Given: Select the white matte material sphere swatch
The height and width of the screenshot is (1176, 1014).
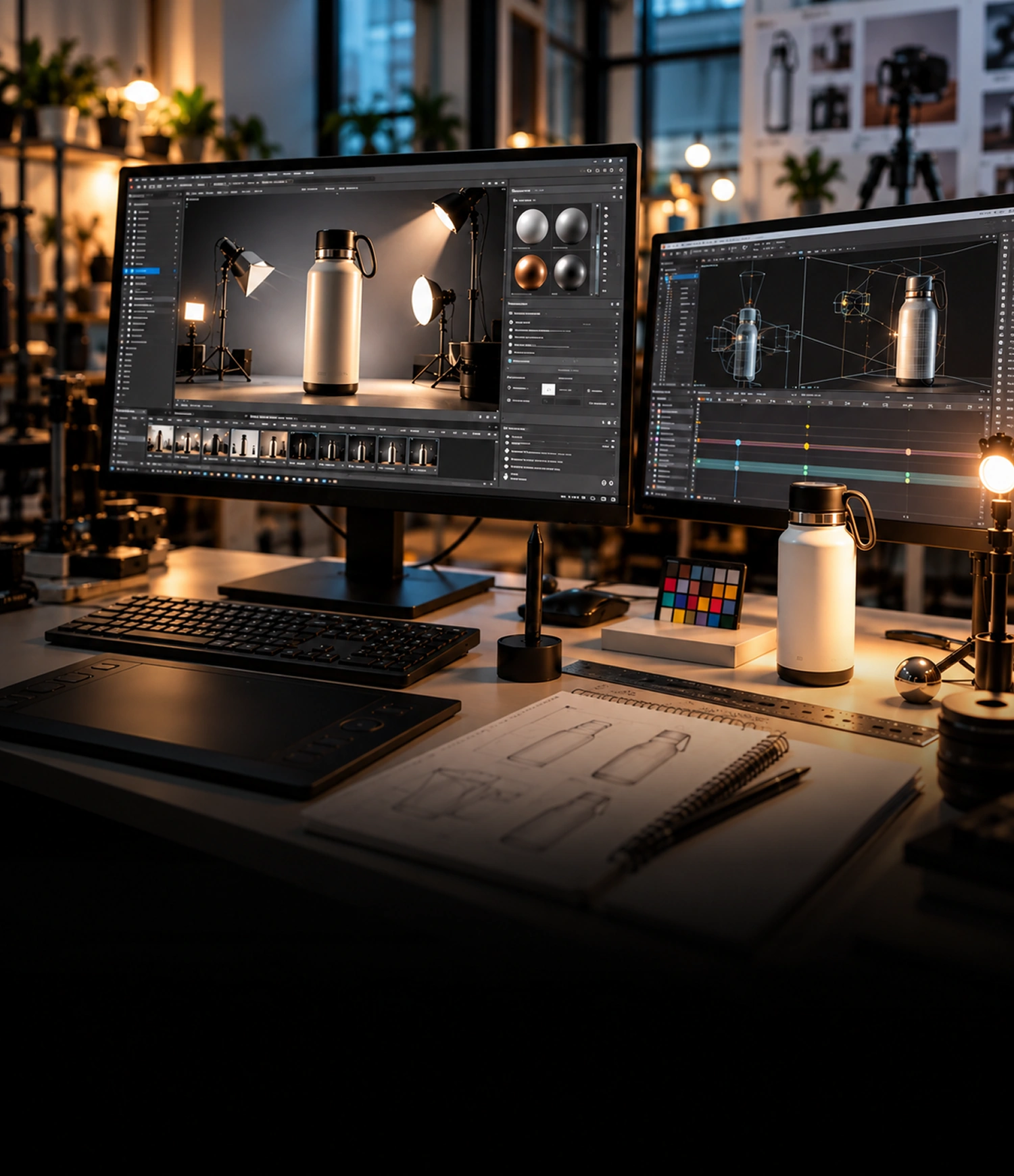Looking at the screenshot, I should pyautogui.click(x=532, y=226).
